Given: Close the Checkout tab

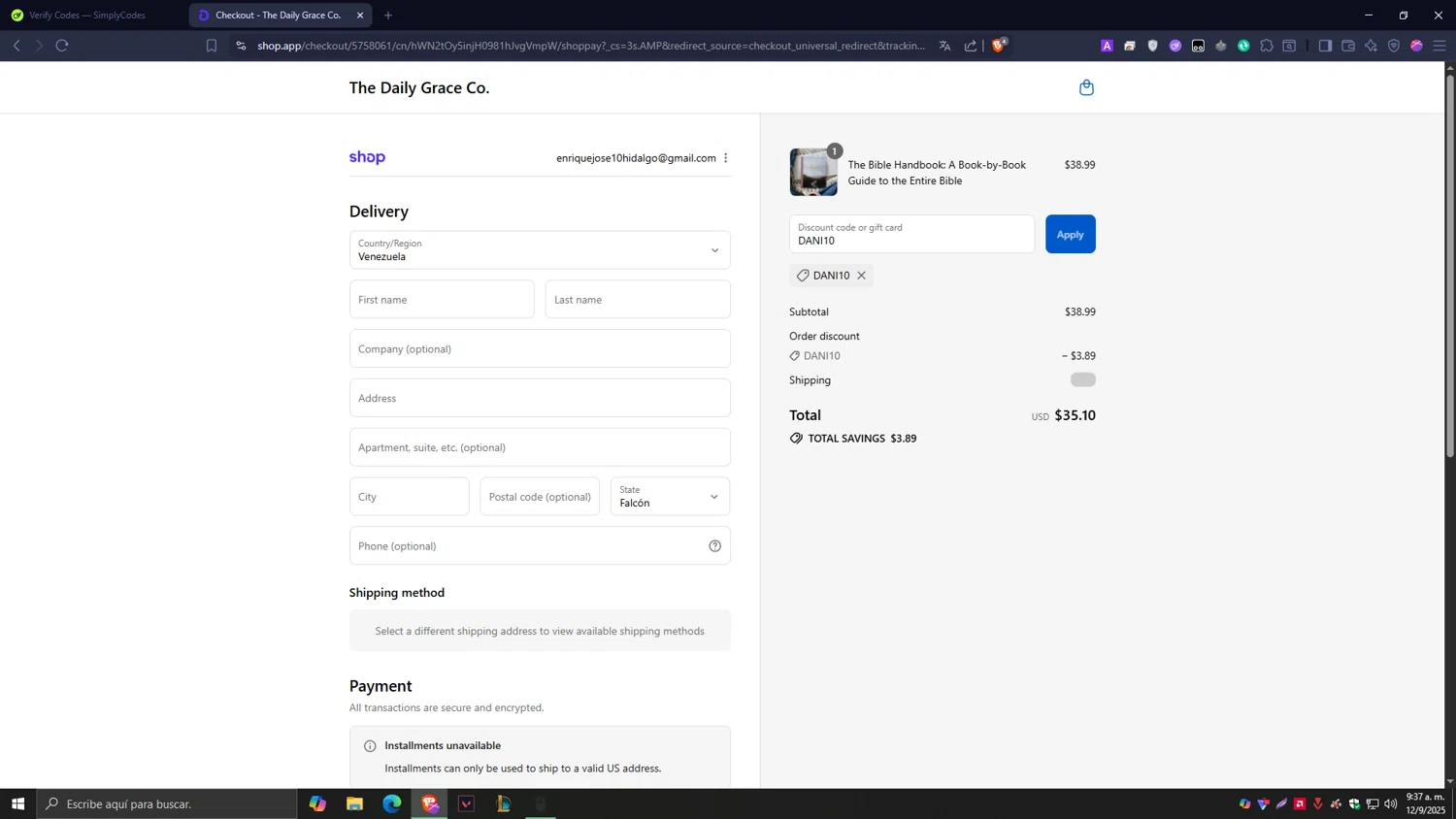Looking at the screenshot, I should (360, 16).
